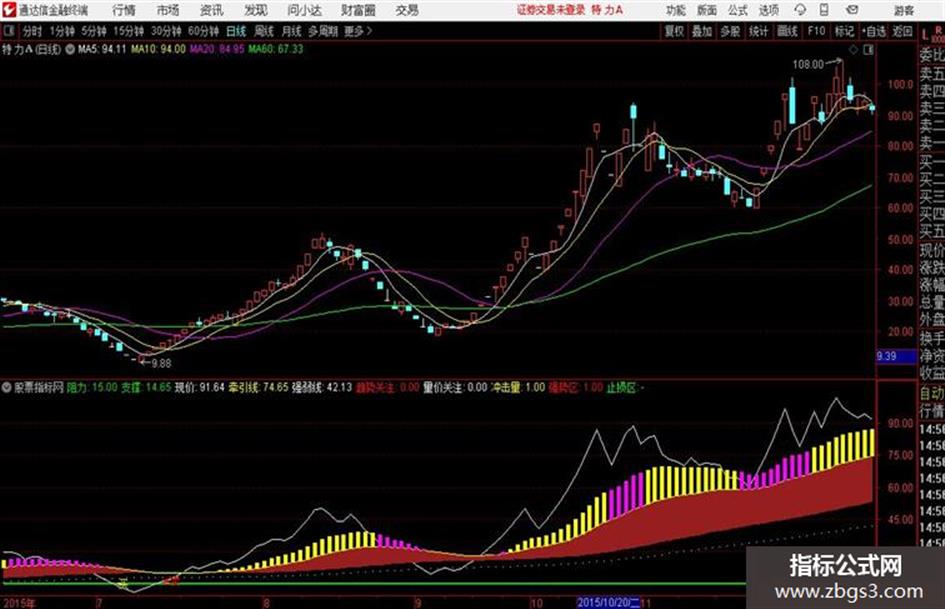Open the customer service headset icon

(x=800, y=10)
